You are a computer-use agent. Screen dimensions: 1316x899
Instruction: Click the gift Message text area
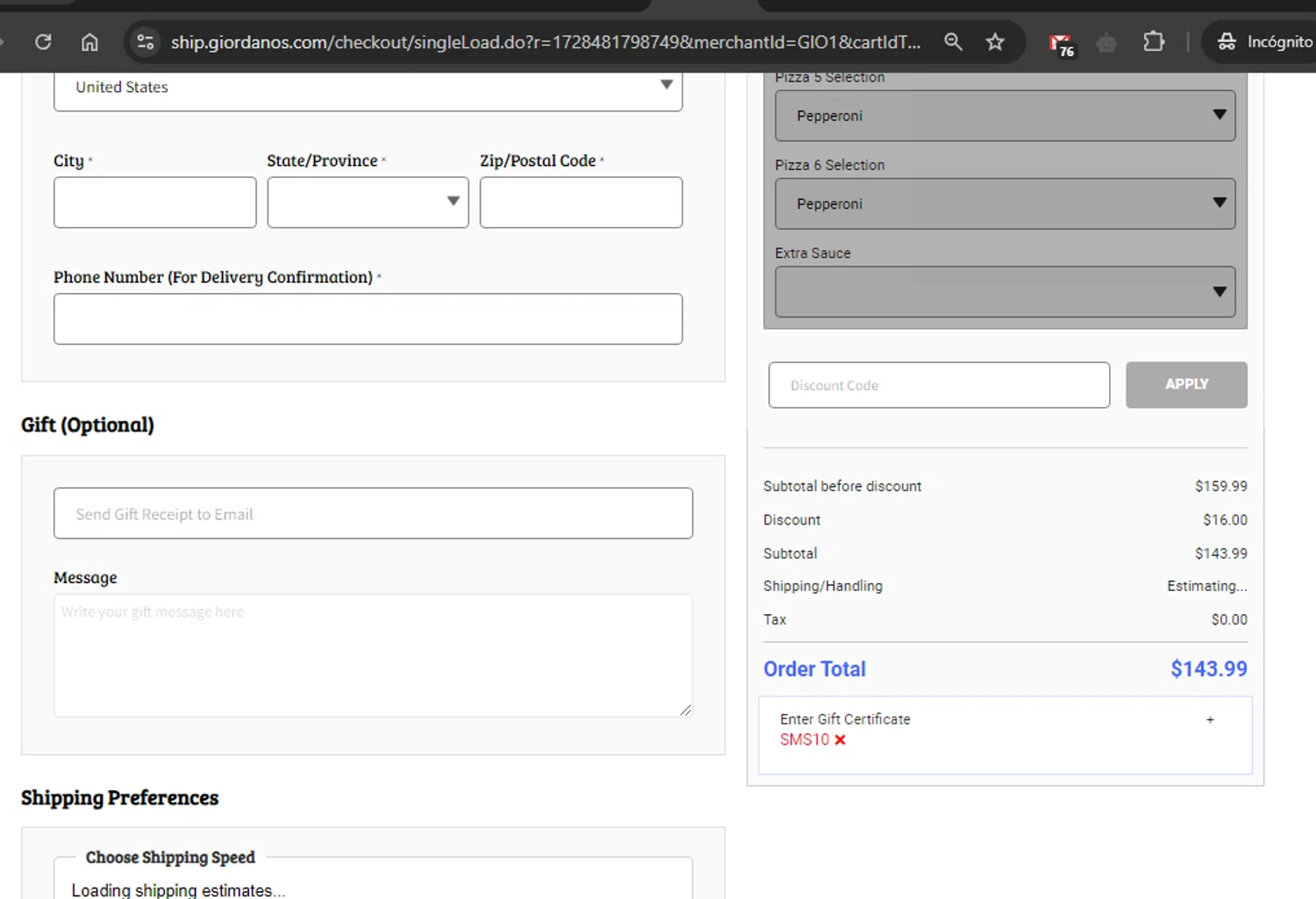(373, 655)
